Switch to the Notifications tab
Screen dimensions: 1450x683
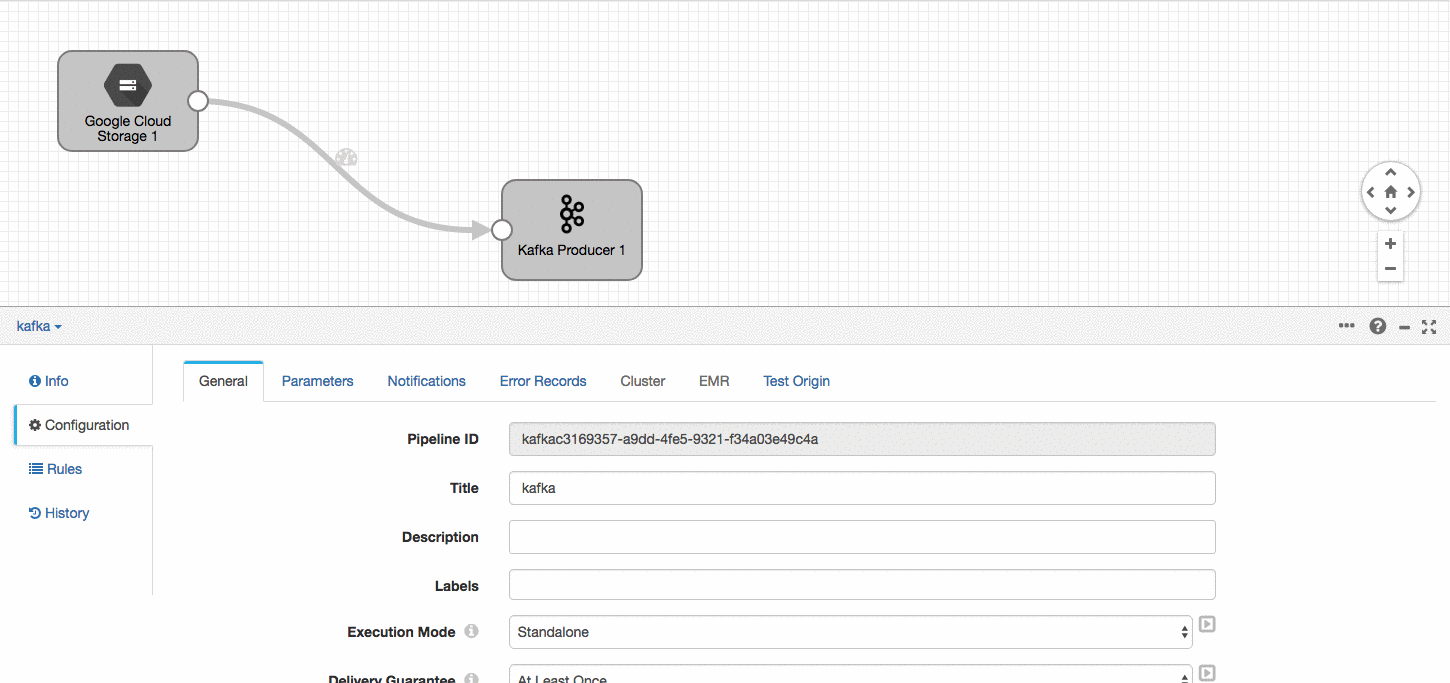(x=427, y=381)
